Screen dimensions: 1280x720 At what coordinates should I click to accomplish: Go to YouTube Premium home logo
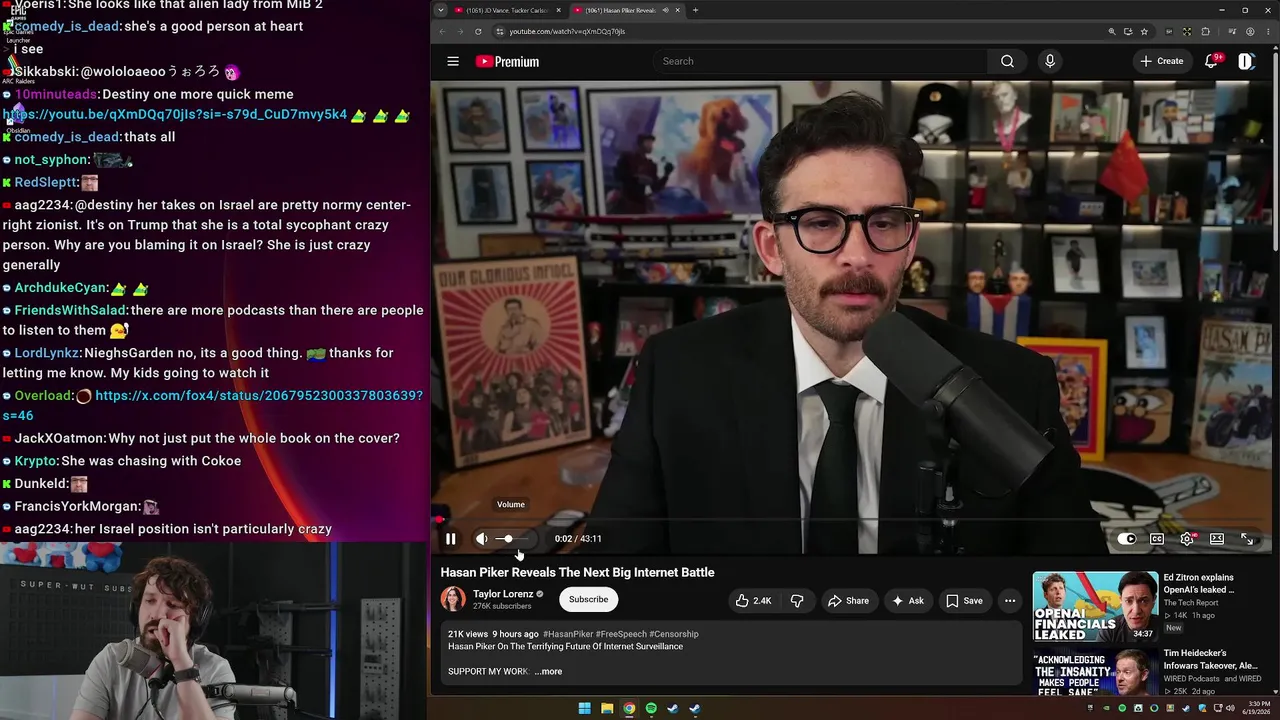point(508,61)
